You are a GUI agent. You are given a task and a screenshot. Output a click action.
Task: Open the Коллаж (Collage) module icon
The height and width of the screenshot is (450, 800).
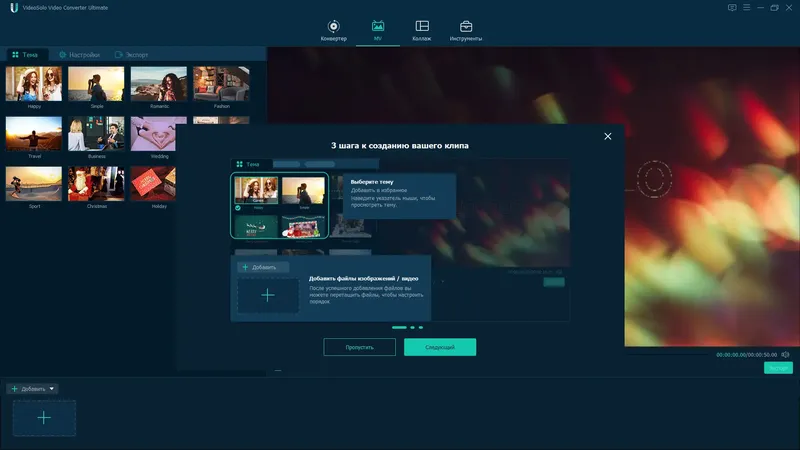[x=422, y=26]
